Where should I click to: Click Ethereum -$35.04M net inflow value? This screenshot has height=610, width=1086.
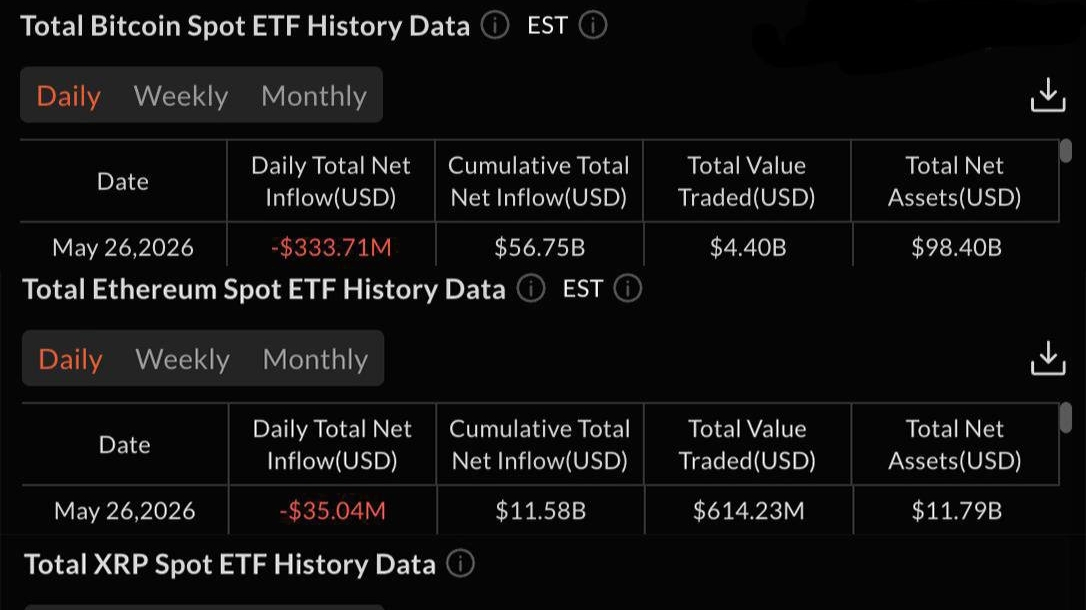click(x=332, y=510)
